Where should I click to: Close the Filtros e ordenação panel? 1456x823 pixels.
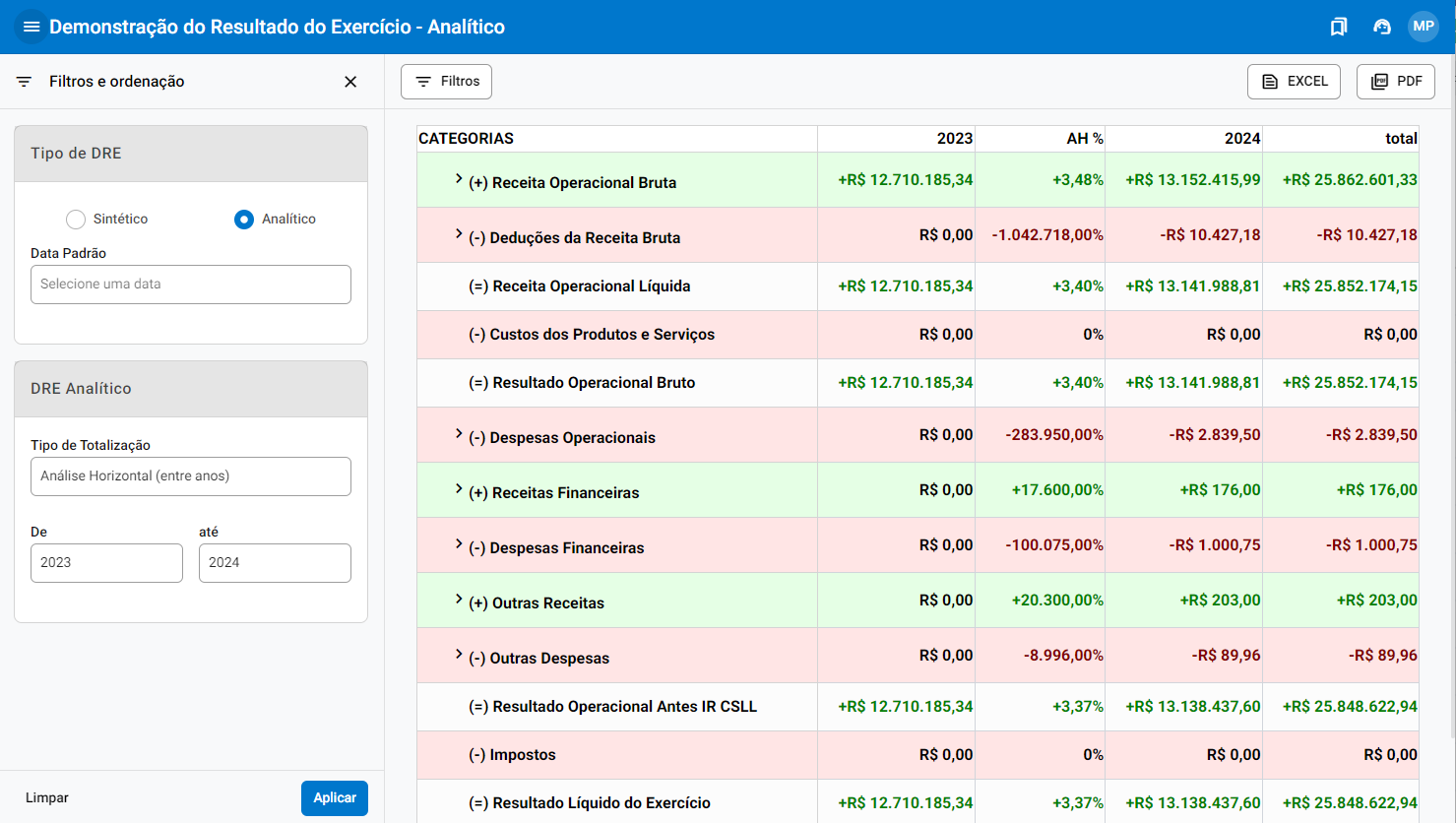(350, 82)
